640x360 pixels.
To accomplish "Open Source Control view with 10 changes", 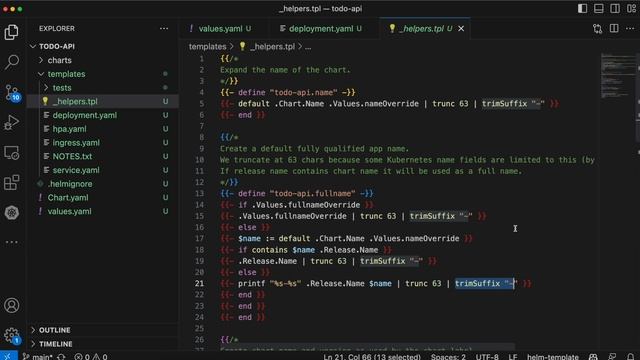I will click(x=11, y=93).
